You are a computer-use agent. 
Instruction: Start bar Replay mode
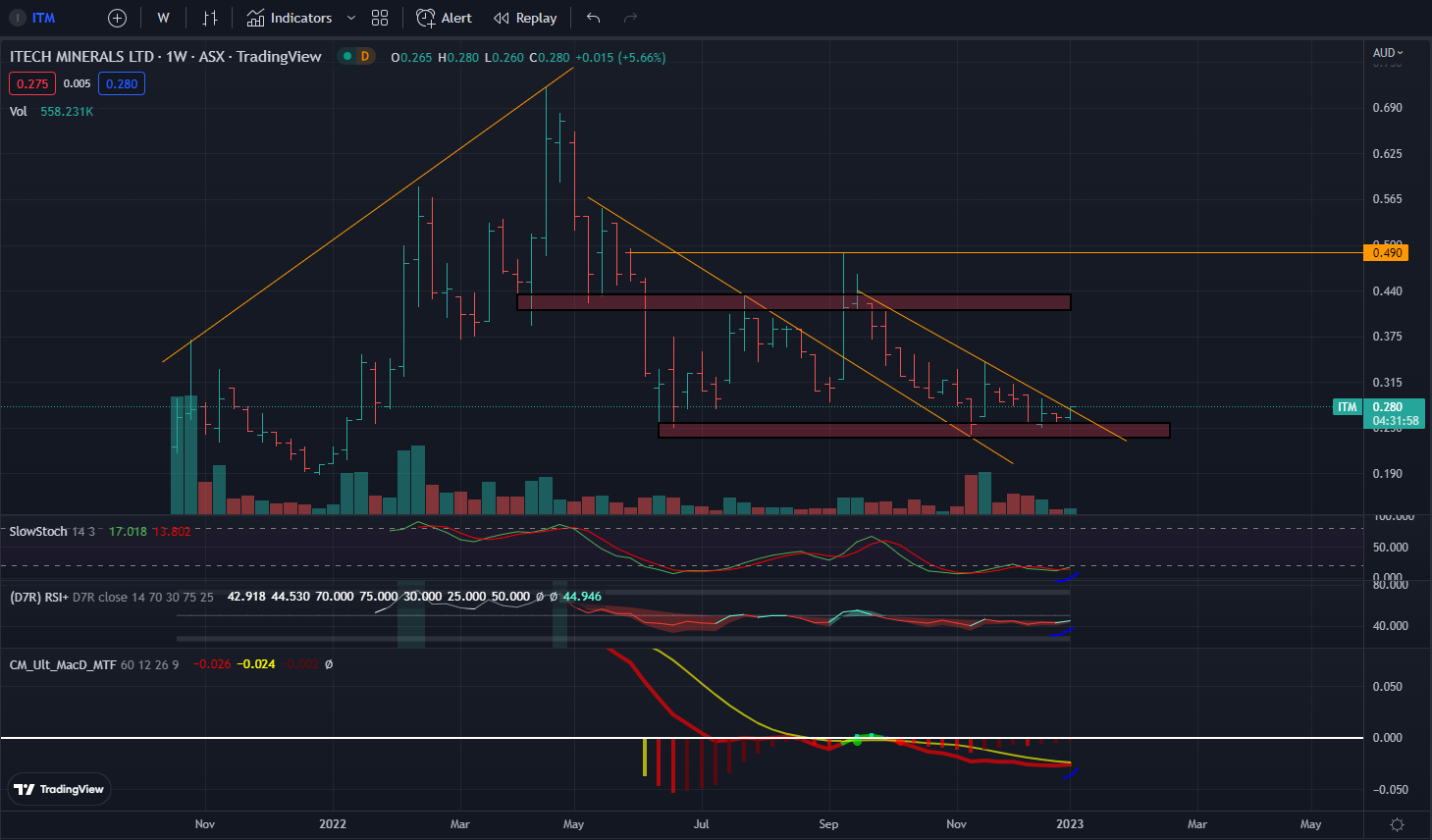pyautogui.click(x=525, y=18)
